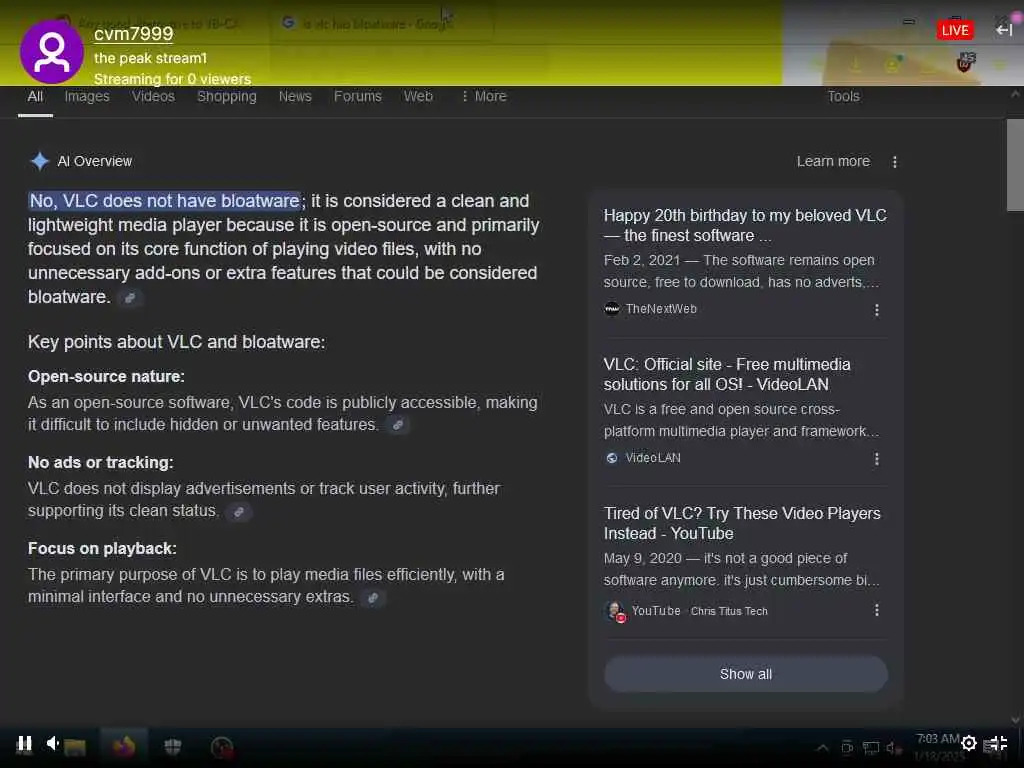
Task: Open 'Tired of VLC? Try These Video Players' result
Action: coord(742,523)
